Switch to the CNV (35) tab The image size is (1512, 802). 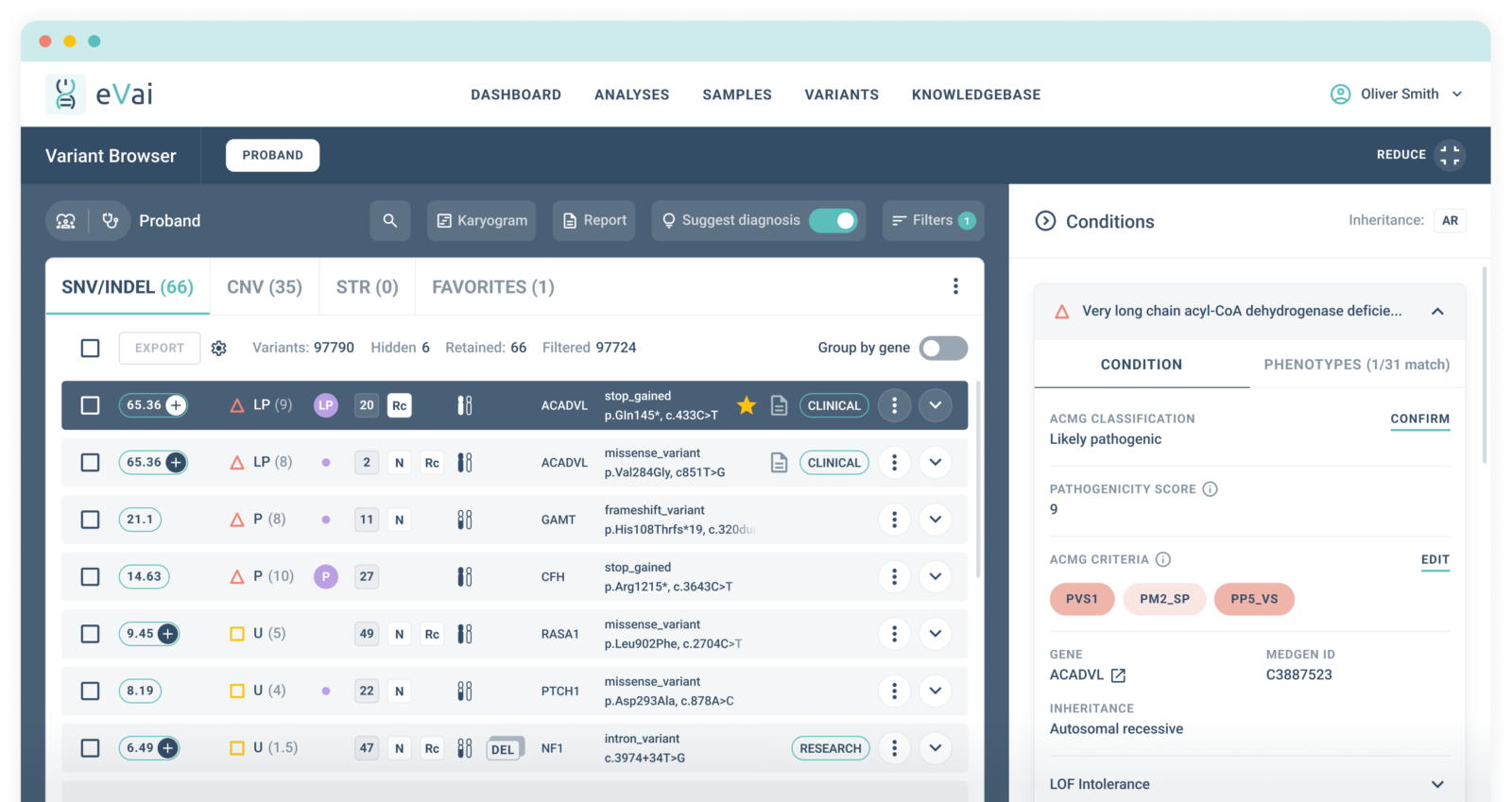click(x=265, y=286)
